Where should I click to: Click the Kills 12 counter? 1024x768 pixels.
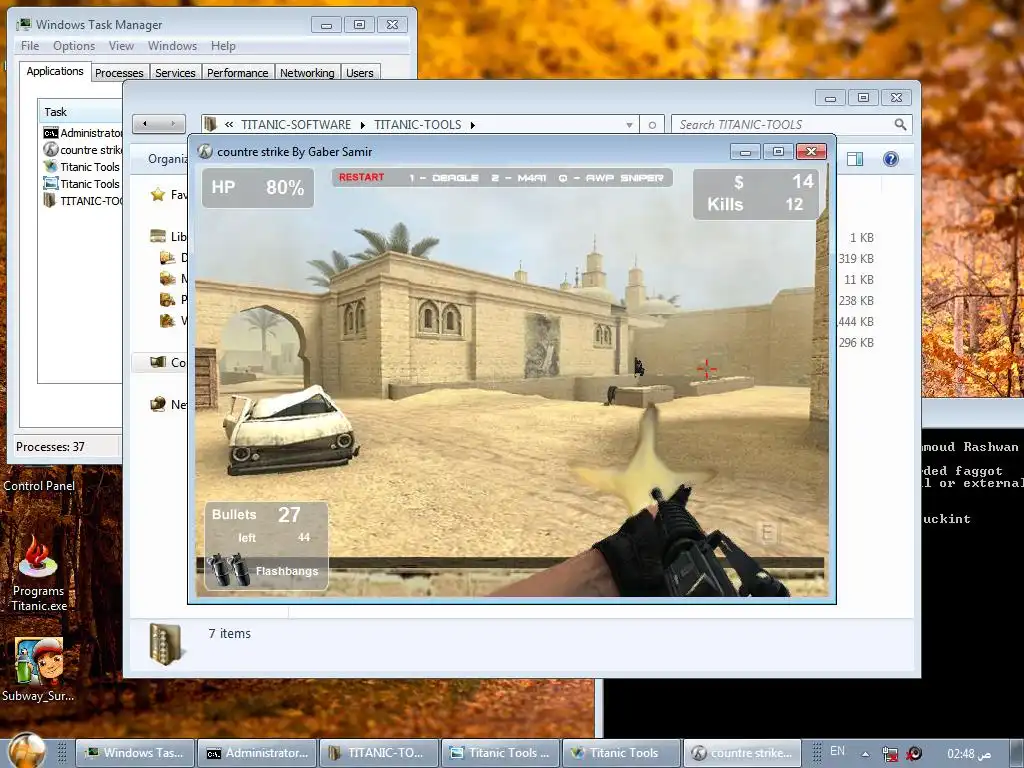[x=754, y=204]
